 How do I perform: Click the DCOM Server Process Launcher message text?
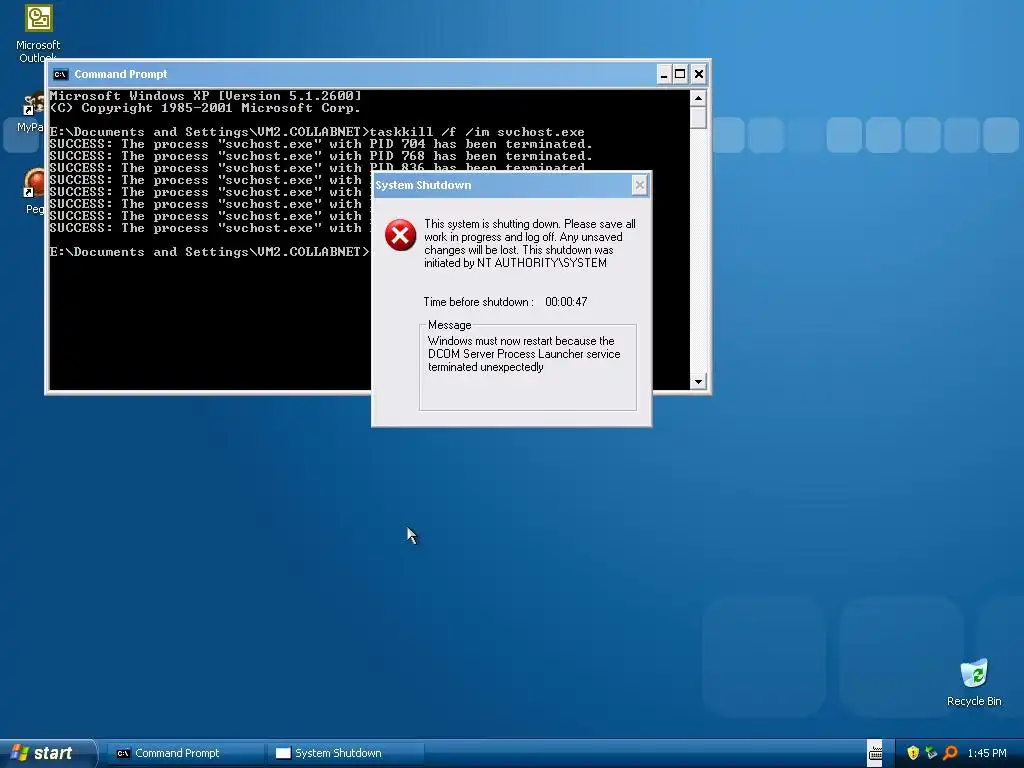click(x=524, y=354)
